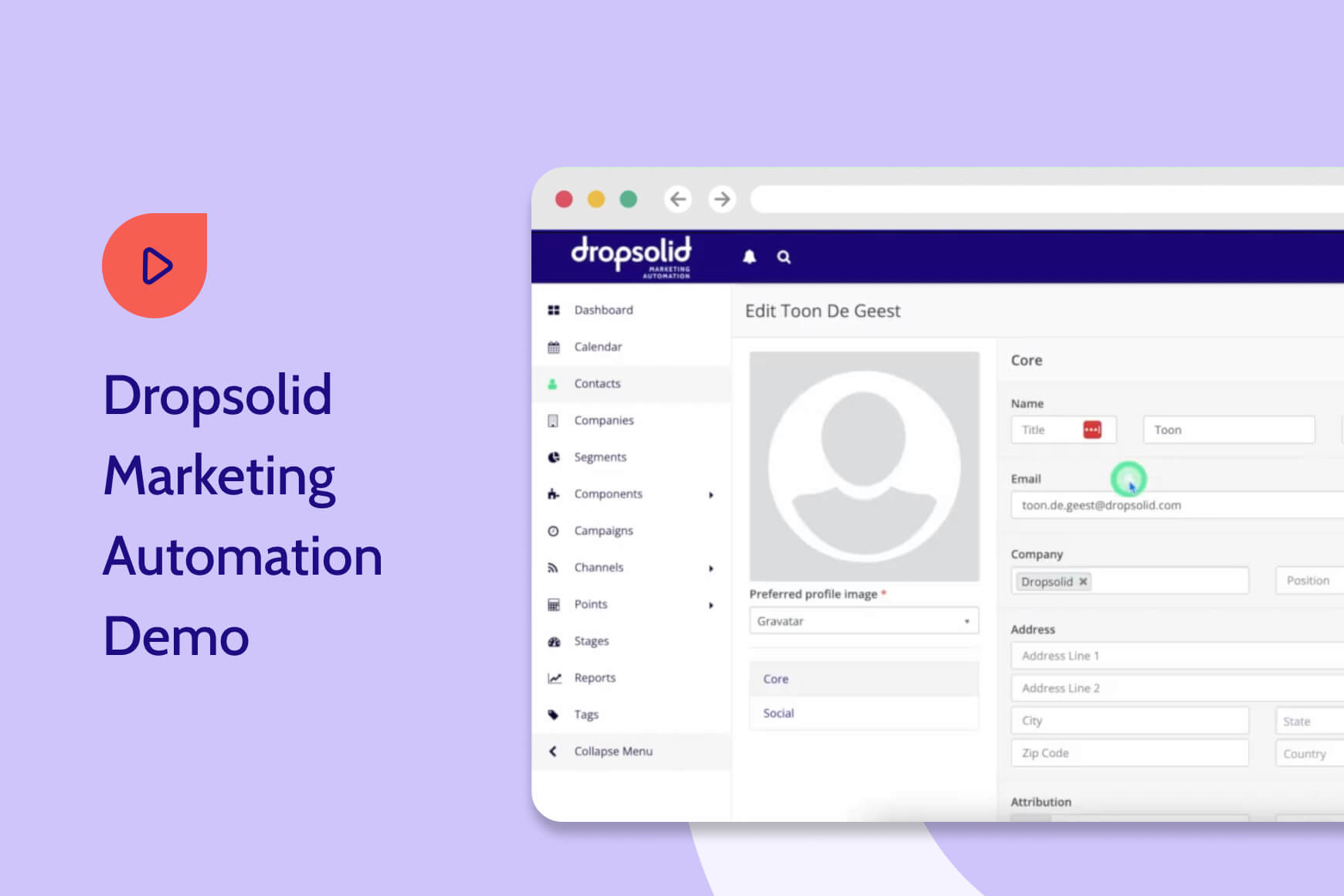
Task: Click the green browser window dot
Action: [x=629, y=199]
